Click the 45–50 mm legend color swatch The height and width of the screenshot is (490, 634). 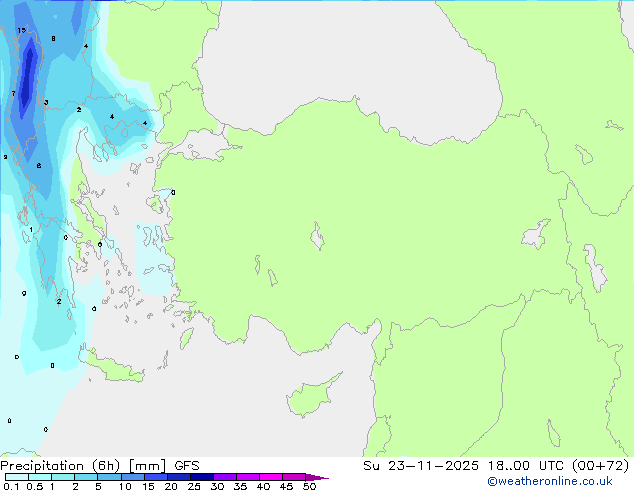(x=294, y=477)
